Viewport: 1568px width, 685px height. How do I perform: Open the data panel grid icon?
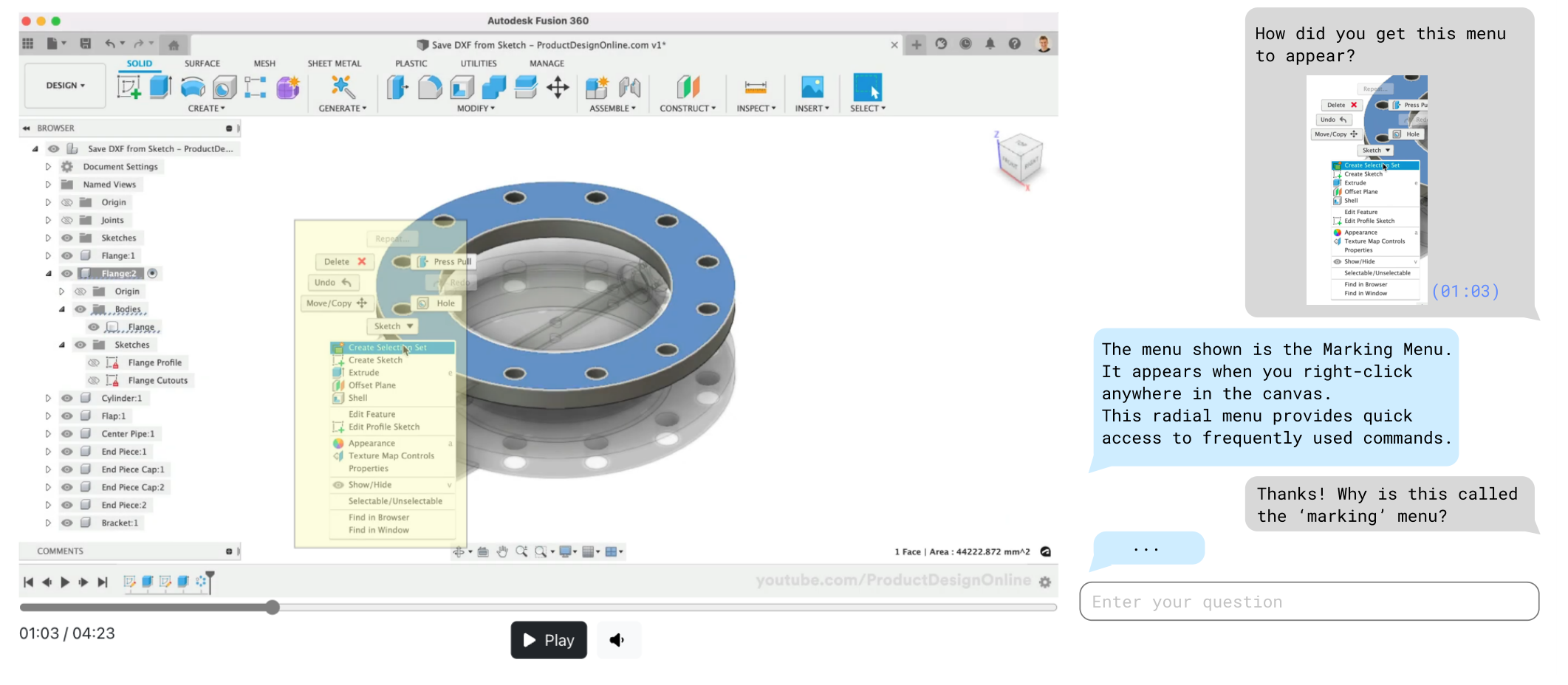click(28, 44)
